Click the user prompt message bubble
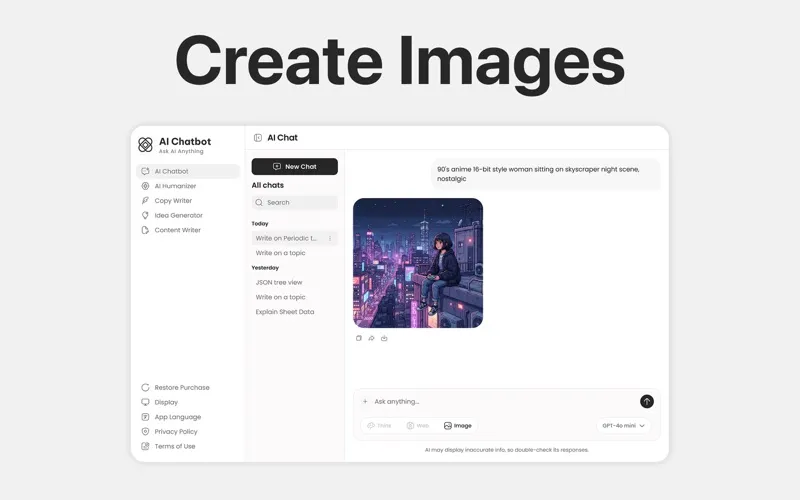Screen dimensions: 800x500 (546, 174)
